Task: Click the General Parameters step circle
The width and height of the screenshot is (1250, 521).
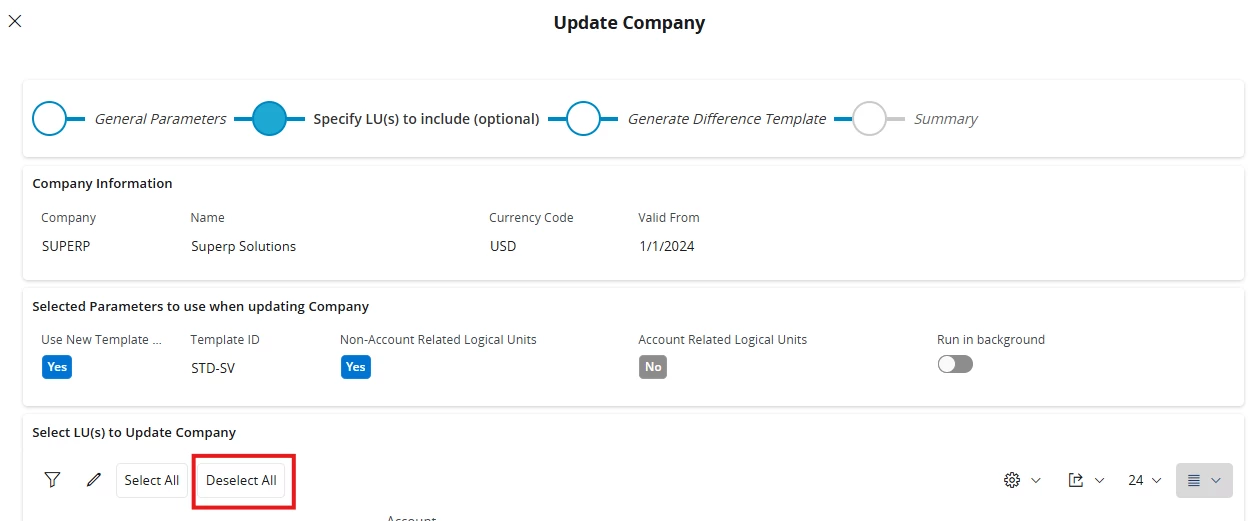Action: 50,119
